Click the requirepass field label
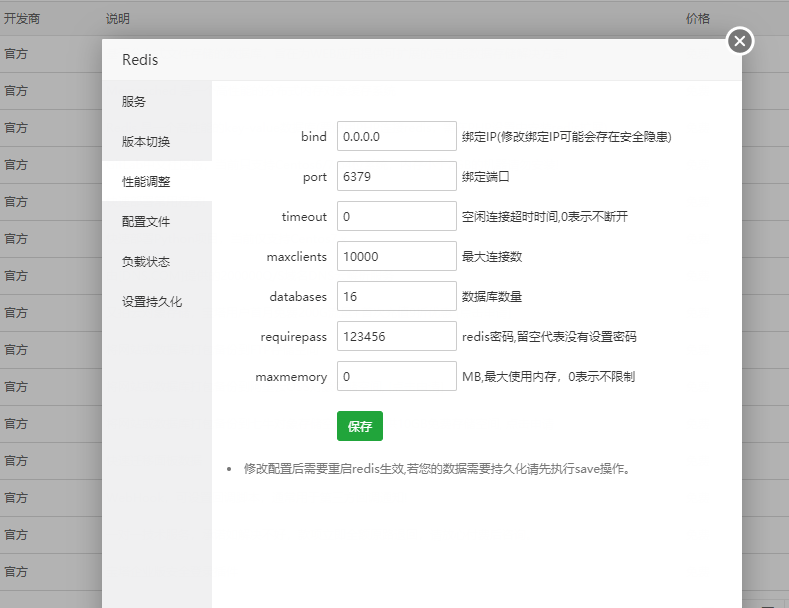Screen dimensions: 789x608 [x=293, y=337]
